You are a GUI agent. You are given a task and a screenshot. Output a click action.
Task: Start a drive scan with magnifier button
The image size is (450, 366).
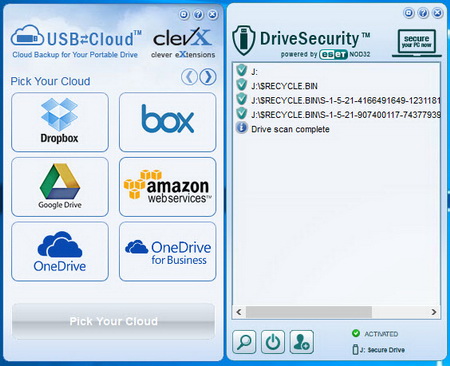244,342
